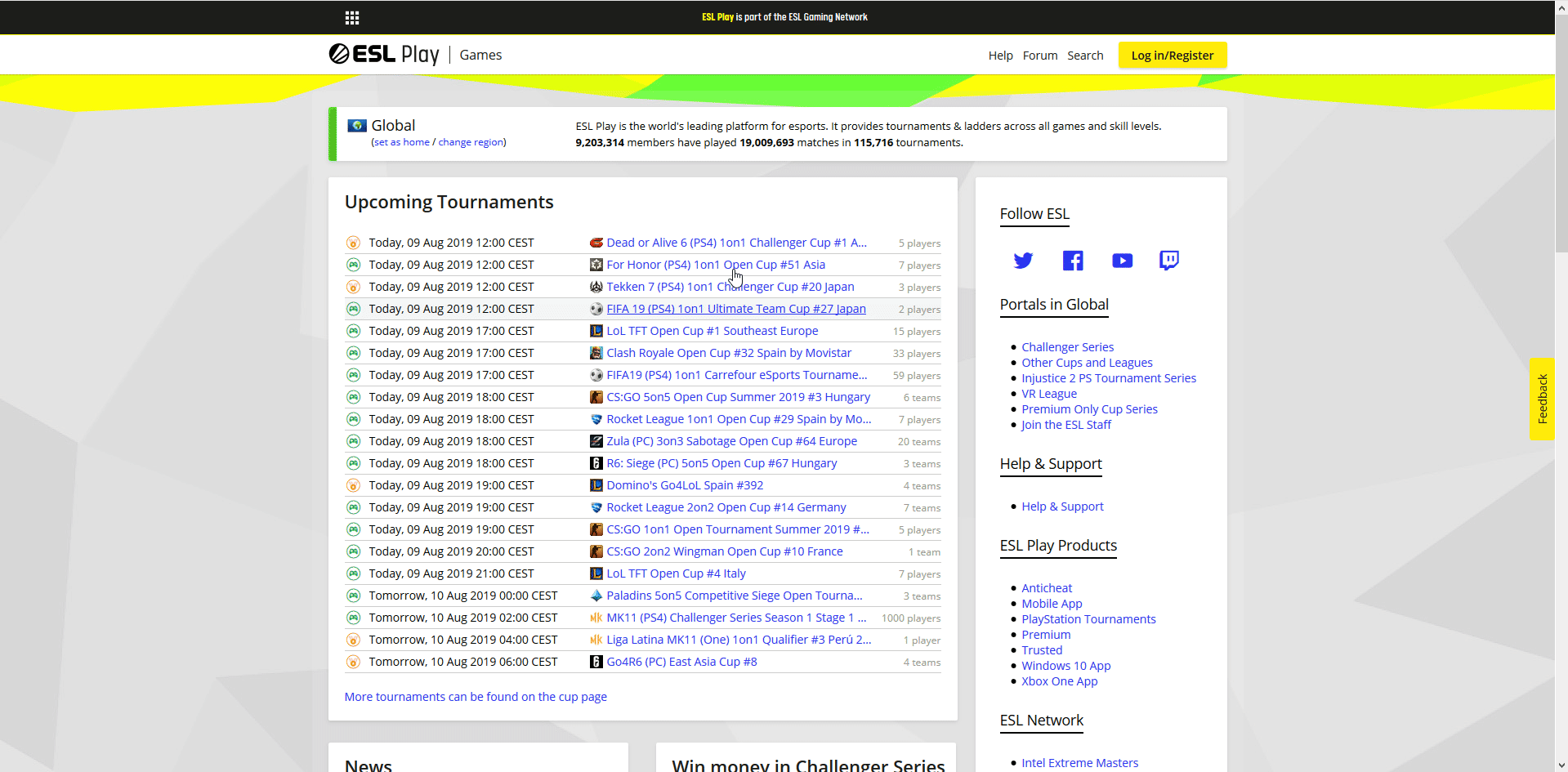
Task: Click the change region link
Action: pos(471,142)
